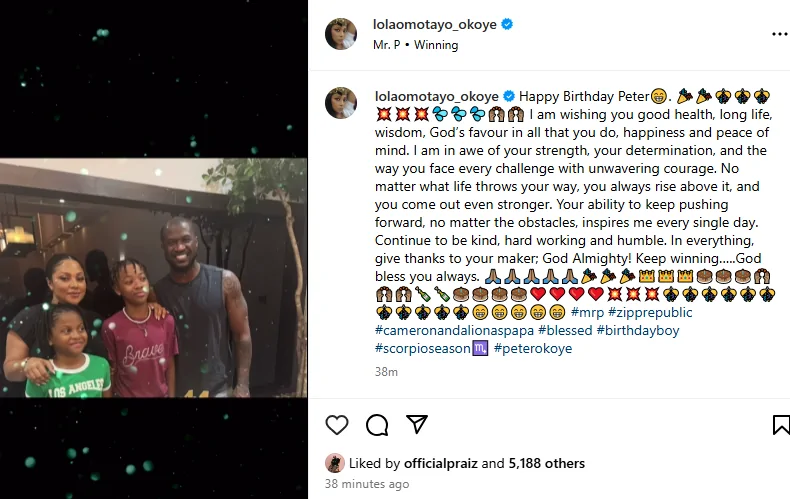Like the post with the heart icon
The height and width of the screenshot is (499, 790).
tap(337, 425)
